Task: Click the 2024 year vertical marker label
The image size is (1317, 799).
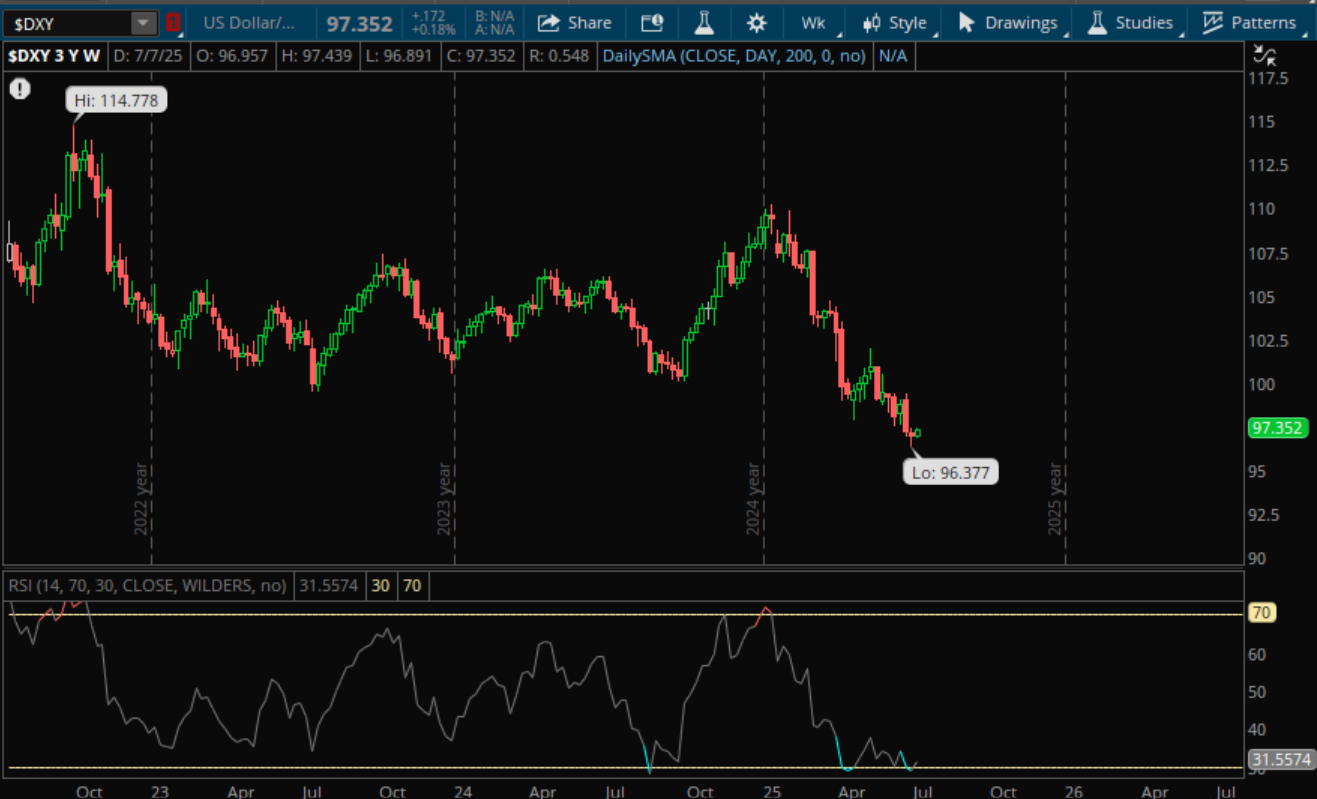Action: pyautogui.click(x=755, y=498)
